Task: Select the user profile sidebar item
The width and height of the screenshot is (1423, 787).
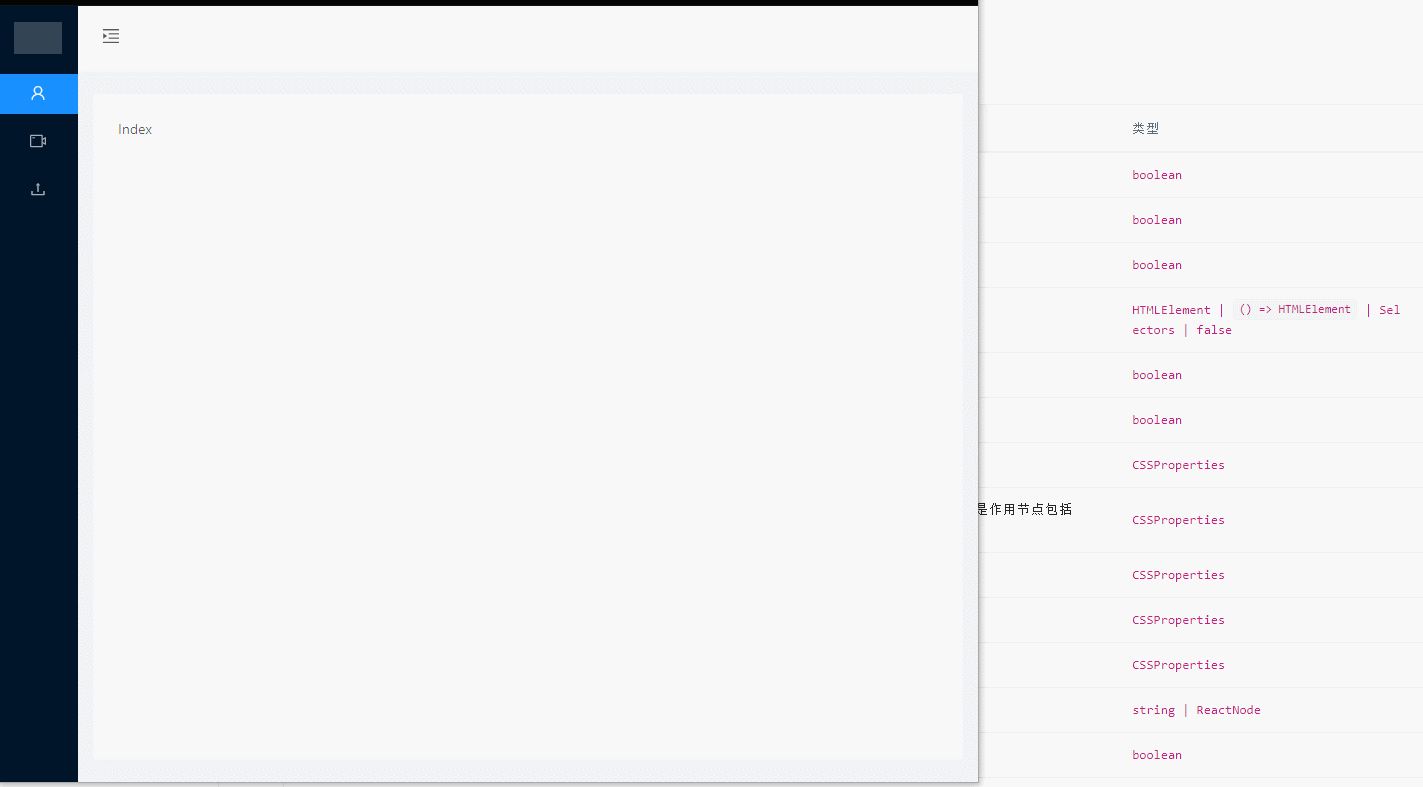Action: click(38, 93)
